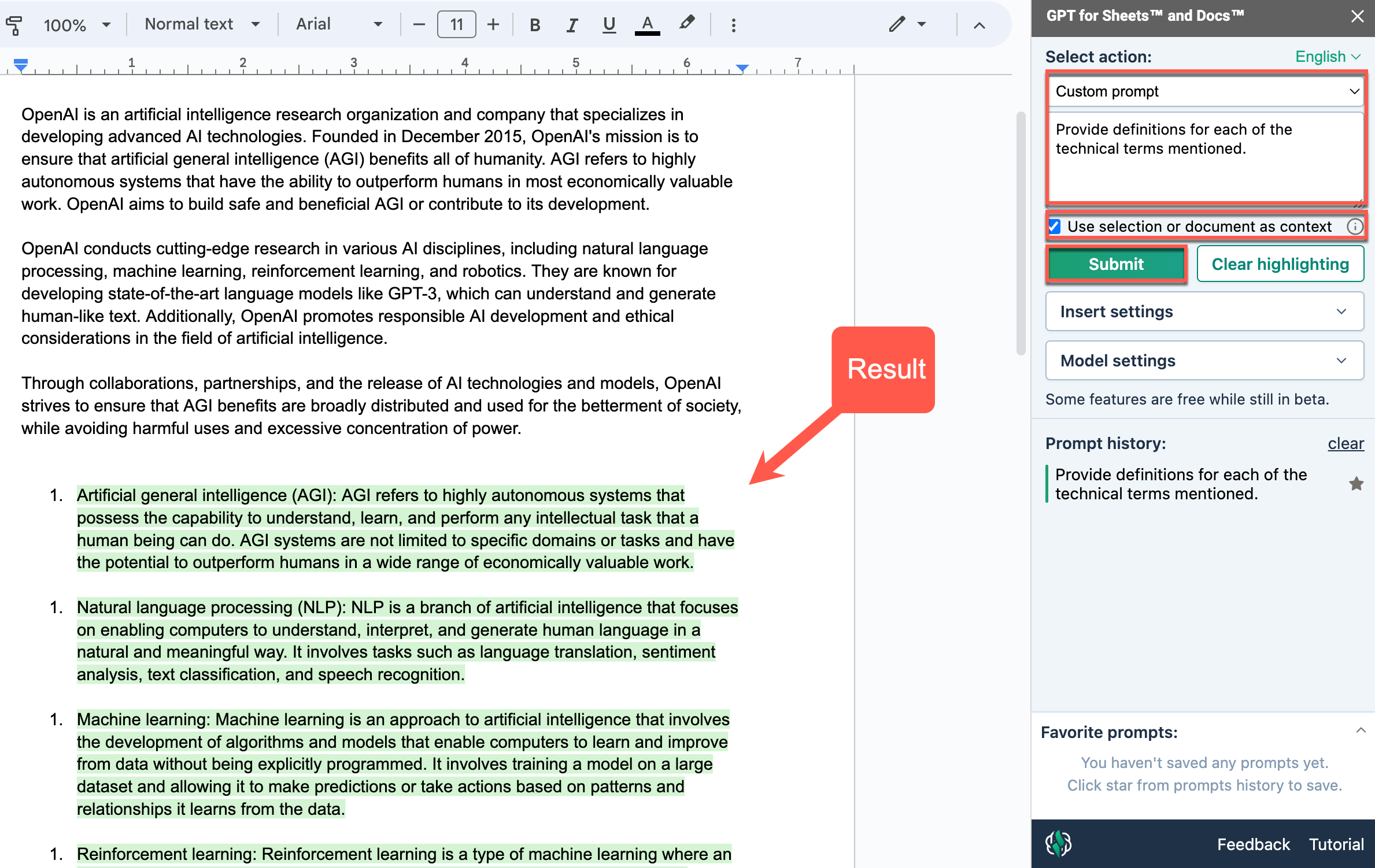
Task: Click the Natural language processing (NLP) list item
Action: pyautogui.click(x=407, y=641)
